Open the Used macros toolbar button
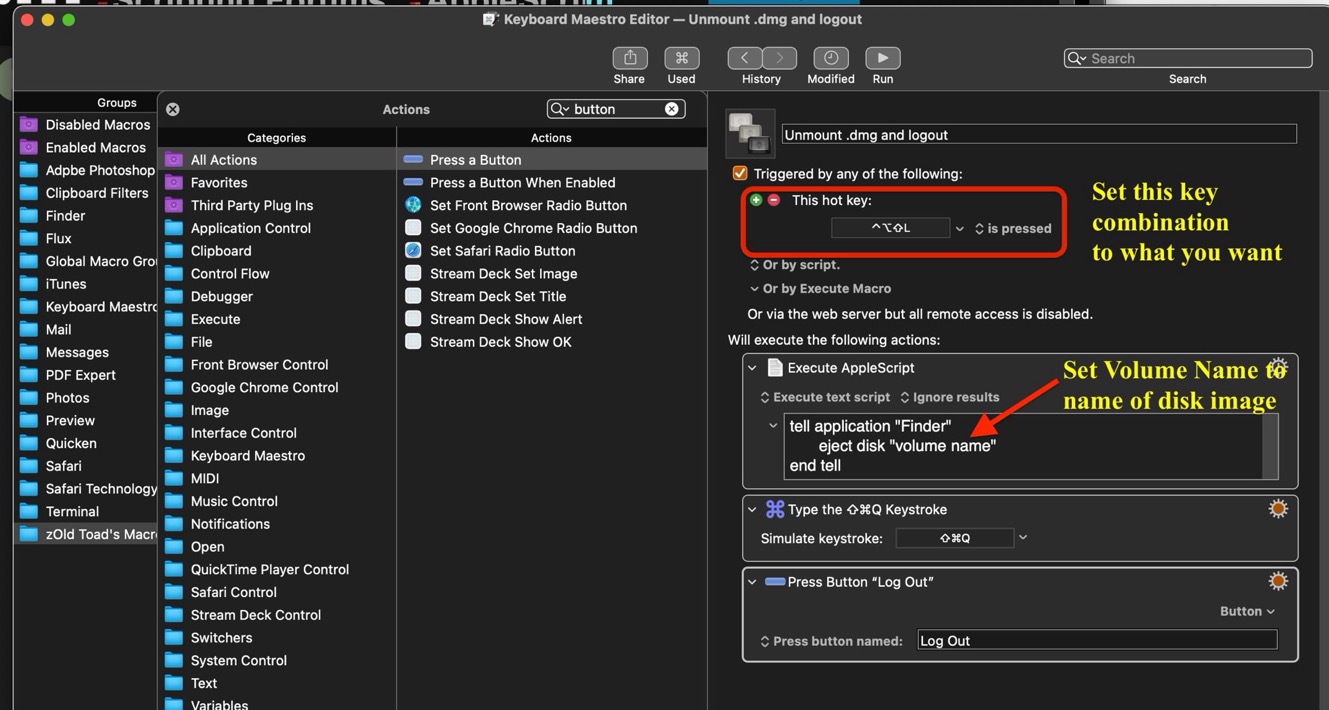Screen dimensions: 1329x710 (681, 58)
